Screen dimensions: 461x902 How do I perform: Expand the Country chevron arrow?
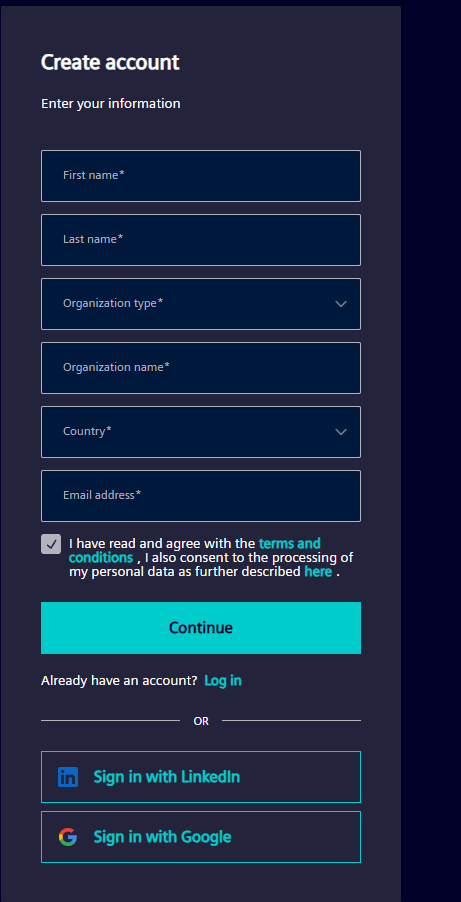pos(341,432)
